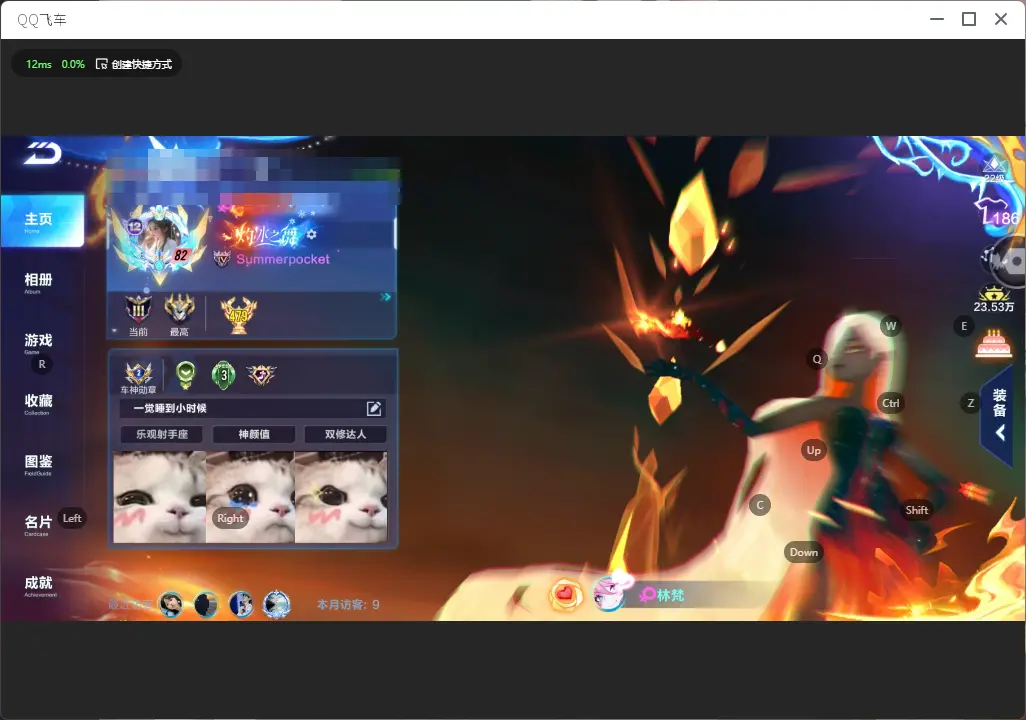
Task: Click the 创建快捷方式 shortcut button
Action: click(134, 64)
